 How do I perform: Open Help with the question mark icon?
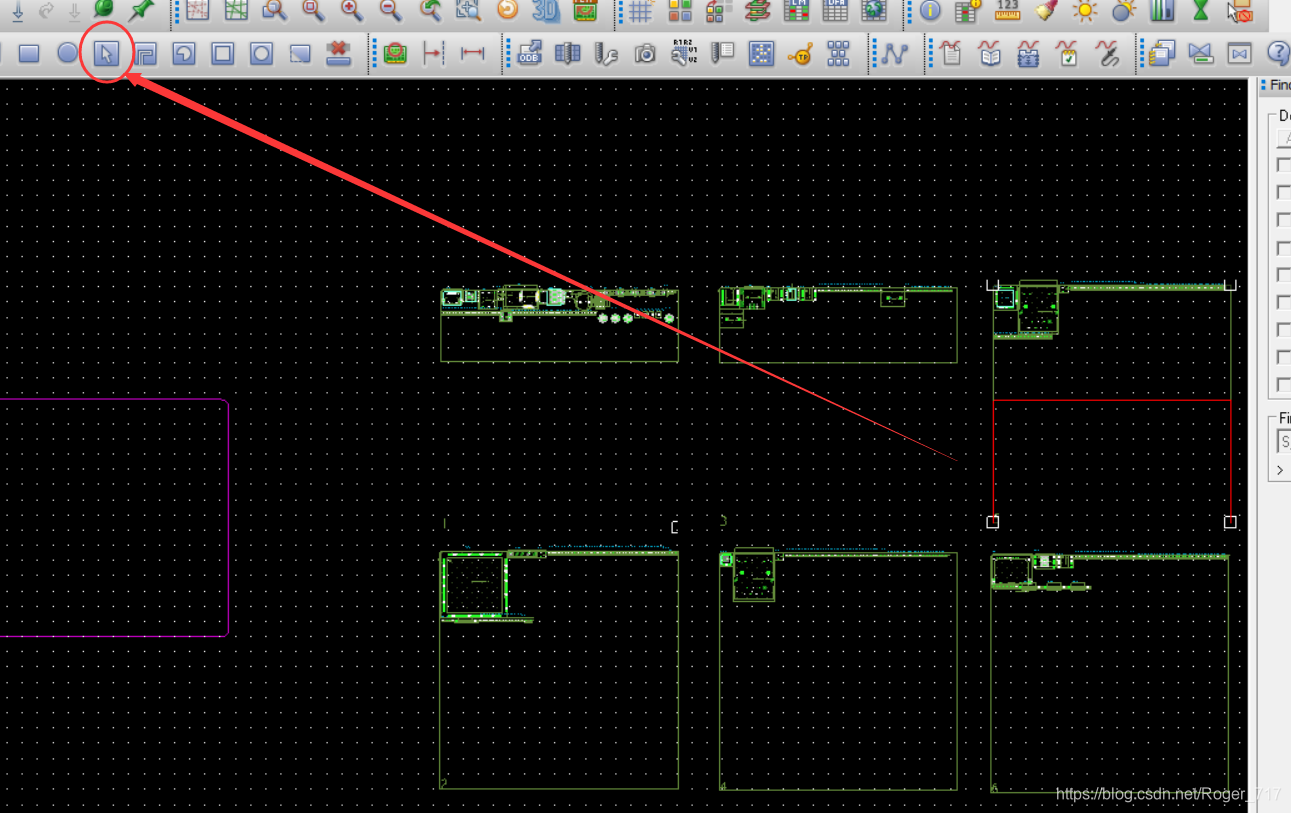pos(1278,53)
